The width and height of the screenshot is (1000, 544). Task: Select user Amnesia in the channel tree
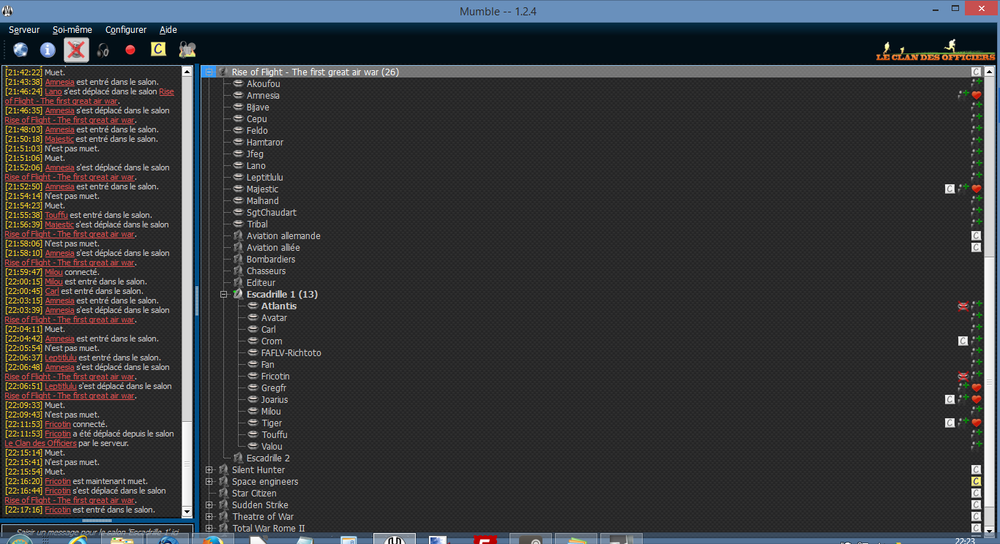pyautogui.click(x=263, y=96)
